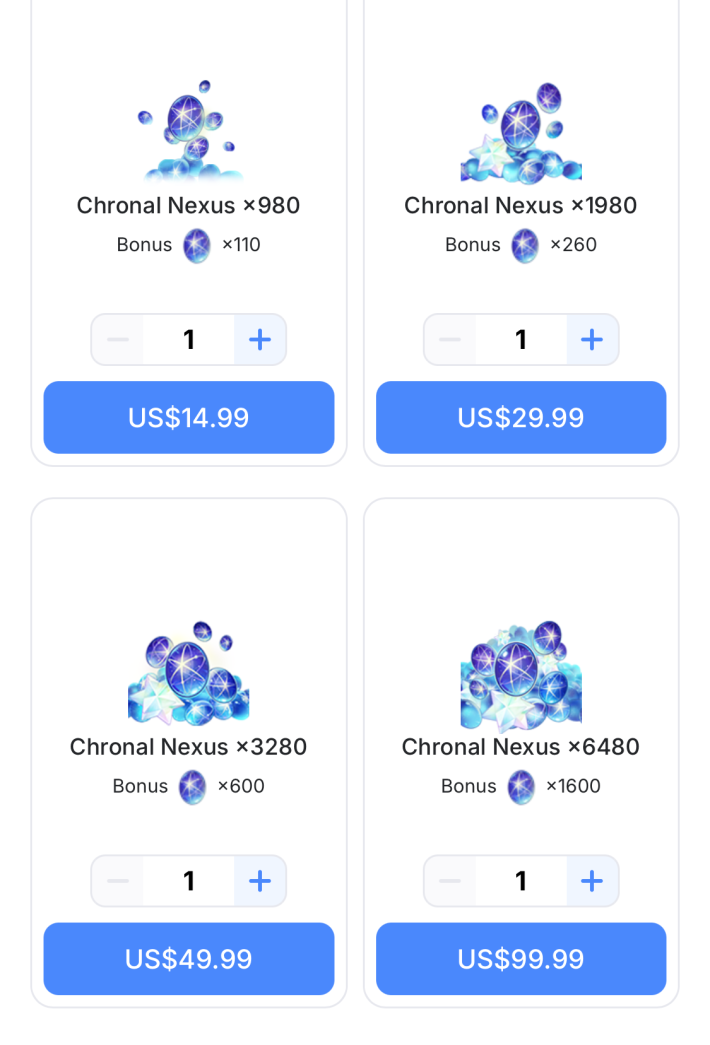The height and width of the screenshot is (1045, 710).
Task: Purchase the US$99.99 Chronal Nexus pack
Action: point(521,959)
